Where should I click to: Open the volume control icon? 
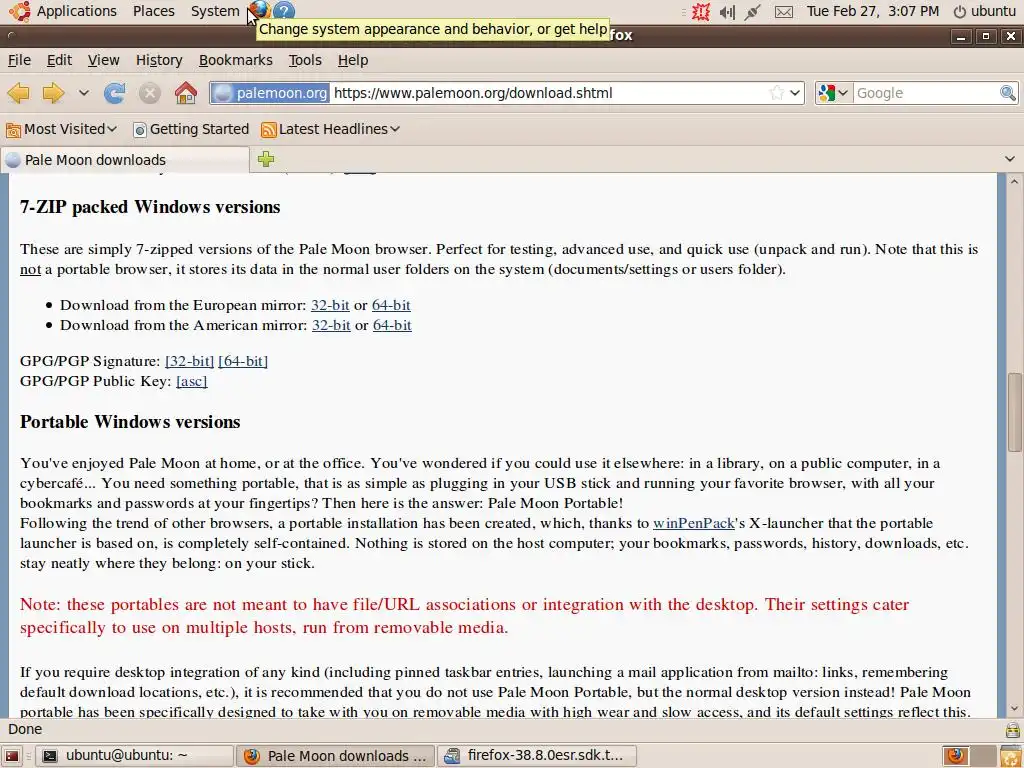point(727,11)
